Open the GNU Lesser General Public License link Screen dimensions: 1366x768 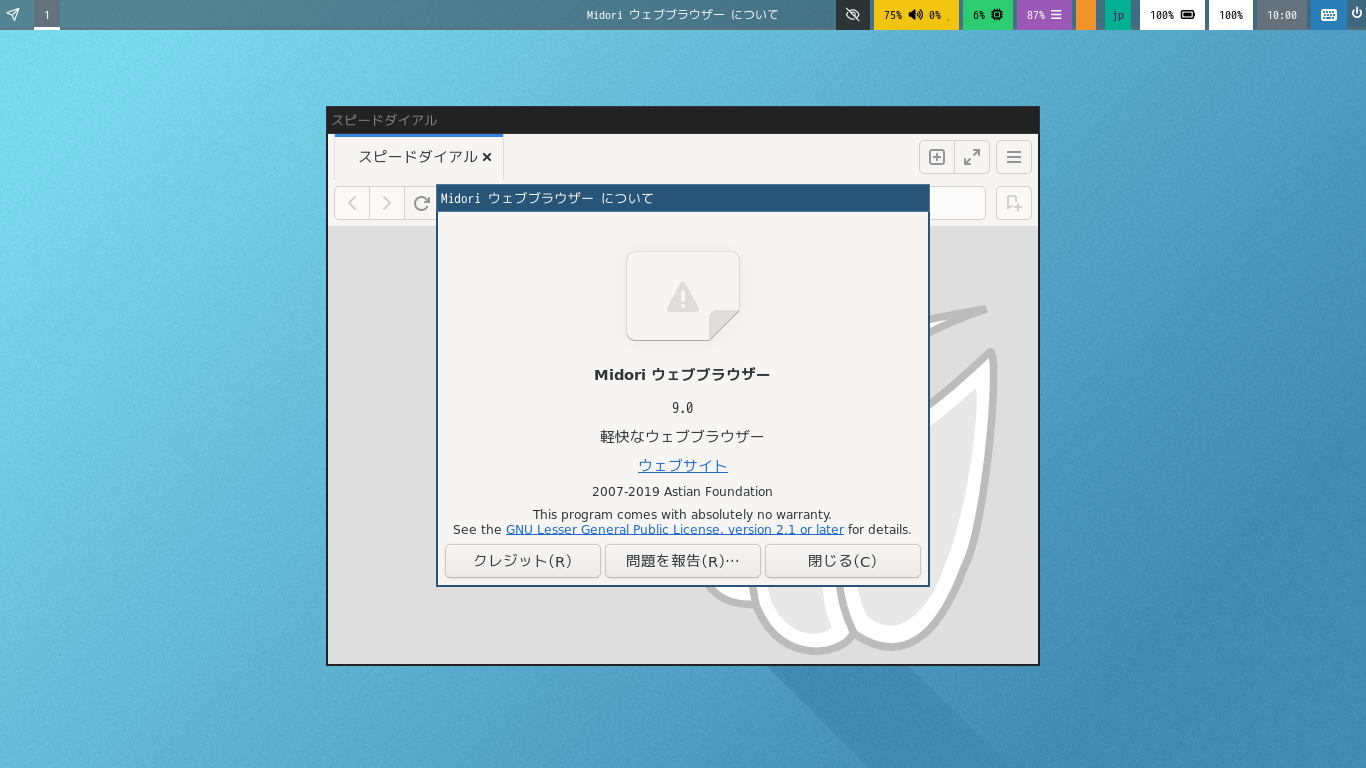pyautogui.click(x=675, y=530)
